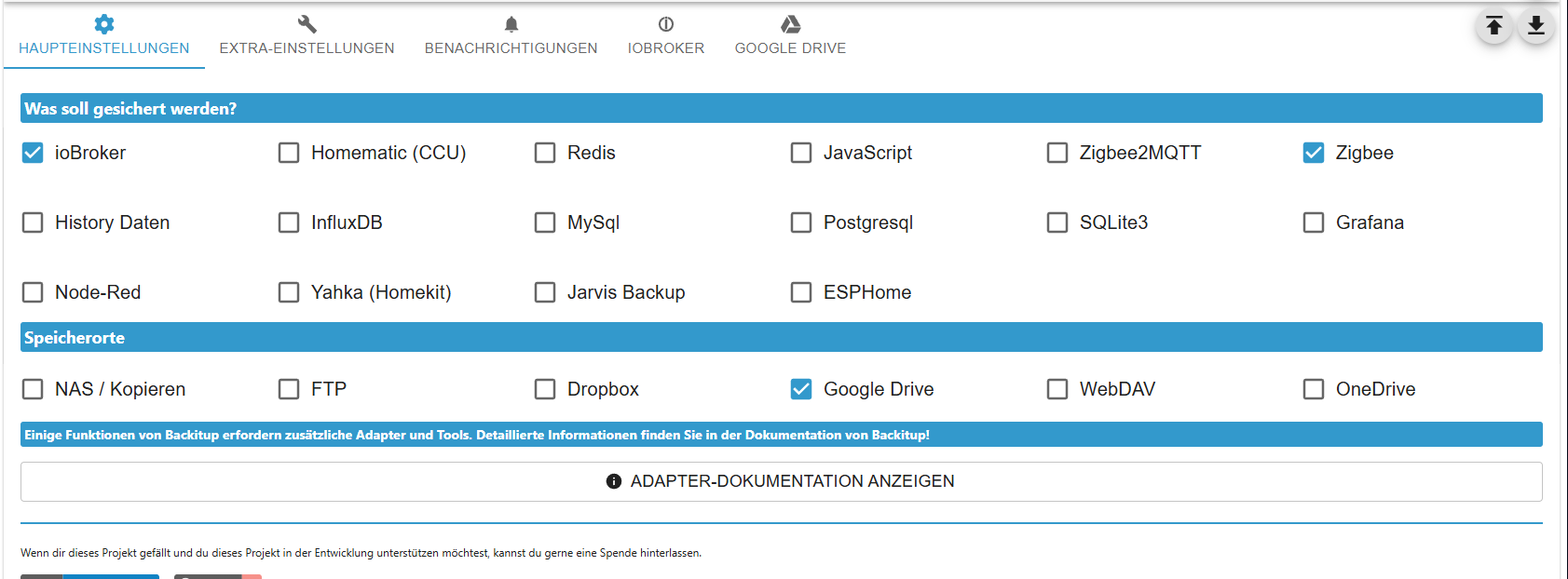Show the adapter documentation (Adapter-Dokumentation anzeigen)

pyautogui.click(x=781, y=481)
